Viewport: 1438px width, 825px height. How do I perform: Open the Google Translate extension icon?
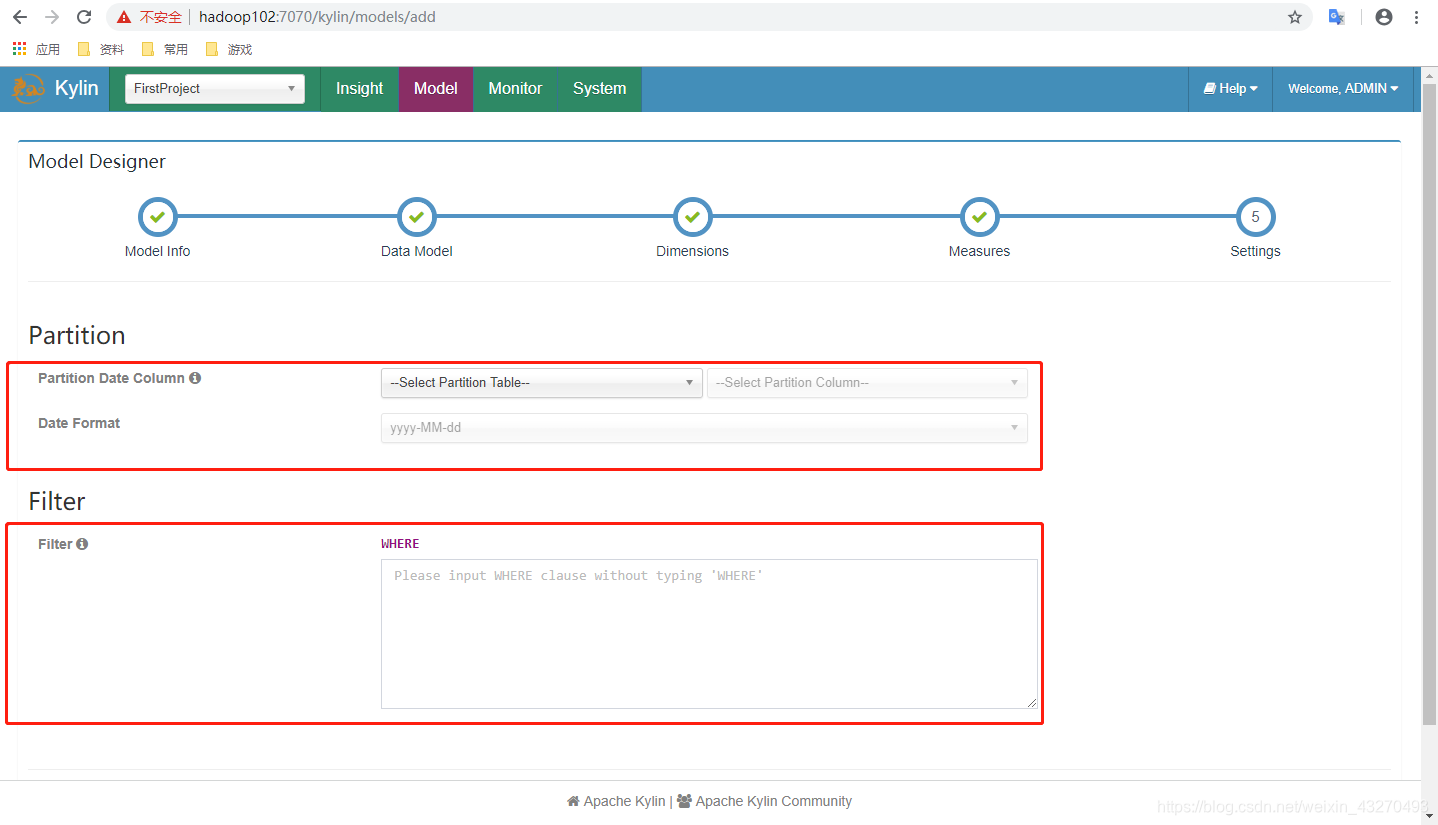[1336, 17]
